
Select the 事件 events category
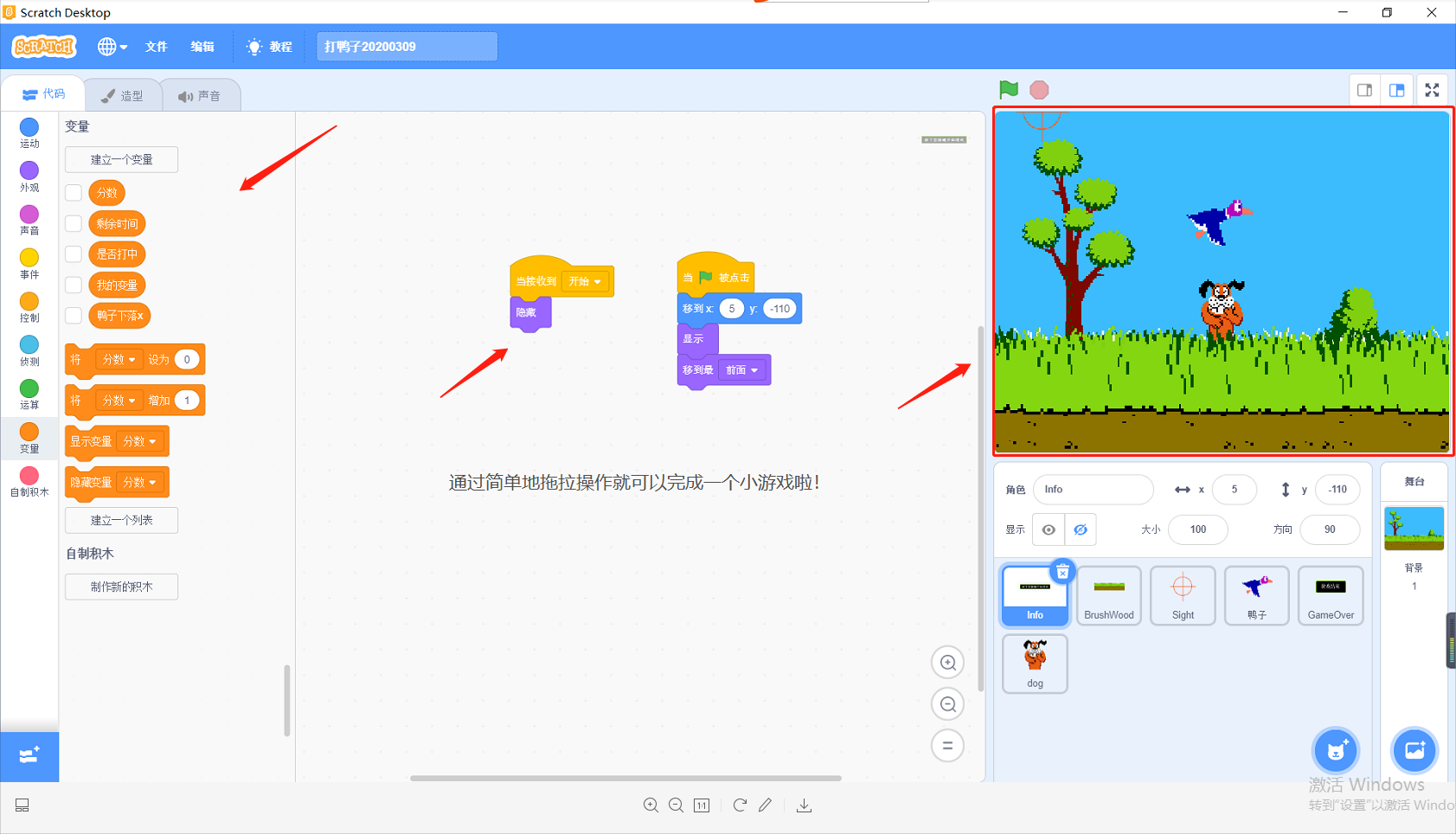[29, 264]
